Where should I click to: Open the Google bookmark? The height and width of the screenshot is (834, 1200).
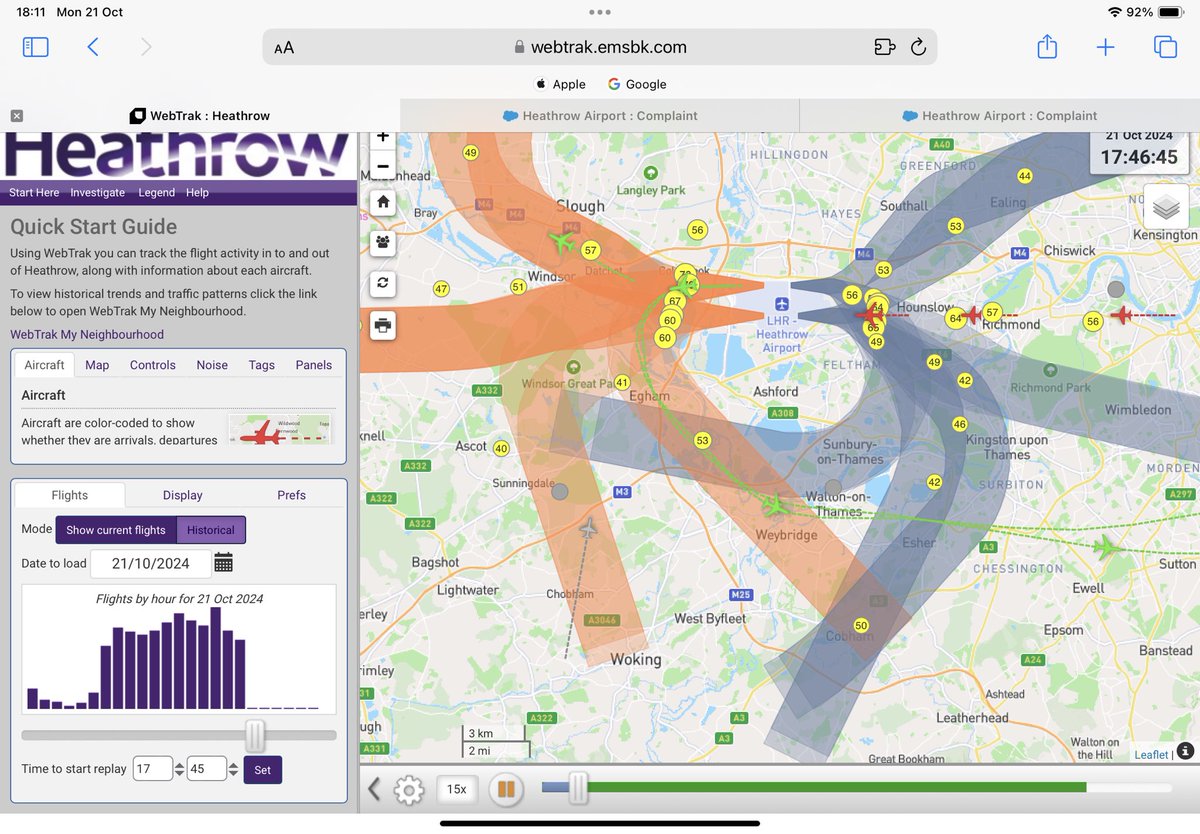pyautogui.click(x=637, y=85)
